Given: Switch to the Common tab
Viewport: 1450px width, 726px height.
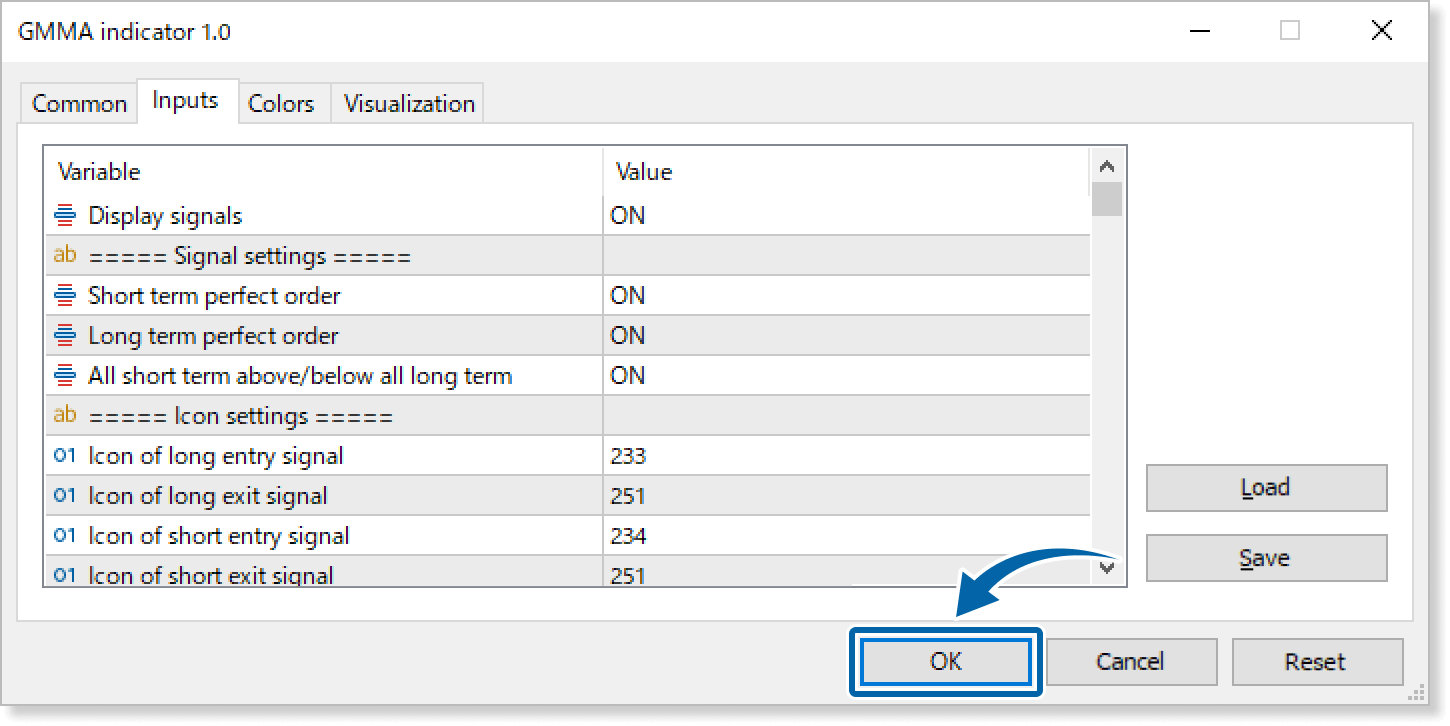Looking at the screenshot, I should click(x=79, y=104).
